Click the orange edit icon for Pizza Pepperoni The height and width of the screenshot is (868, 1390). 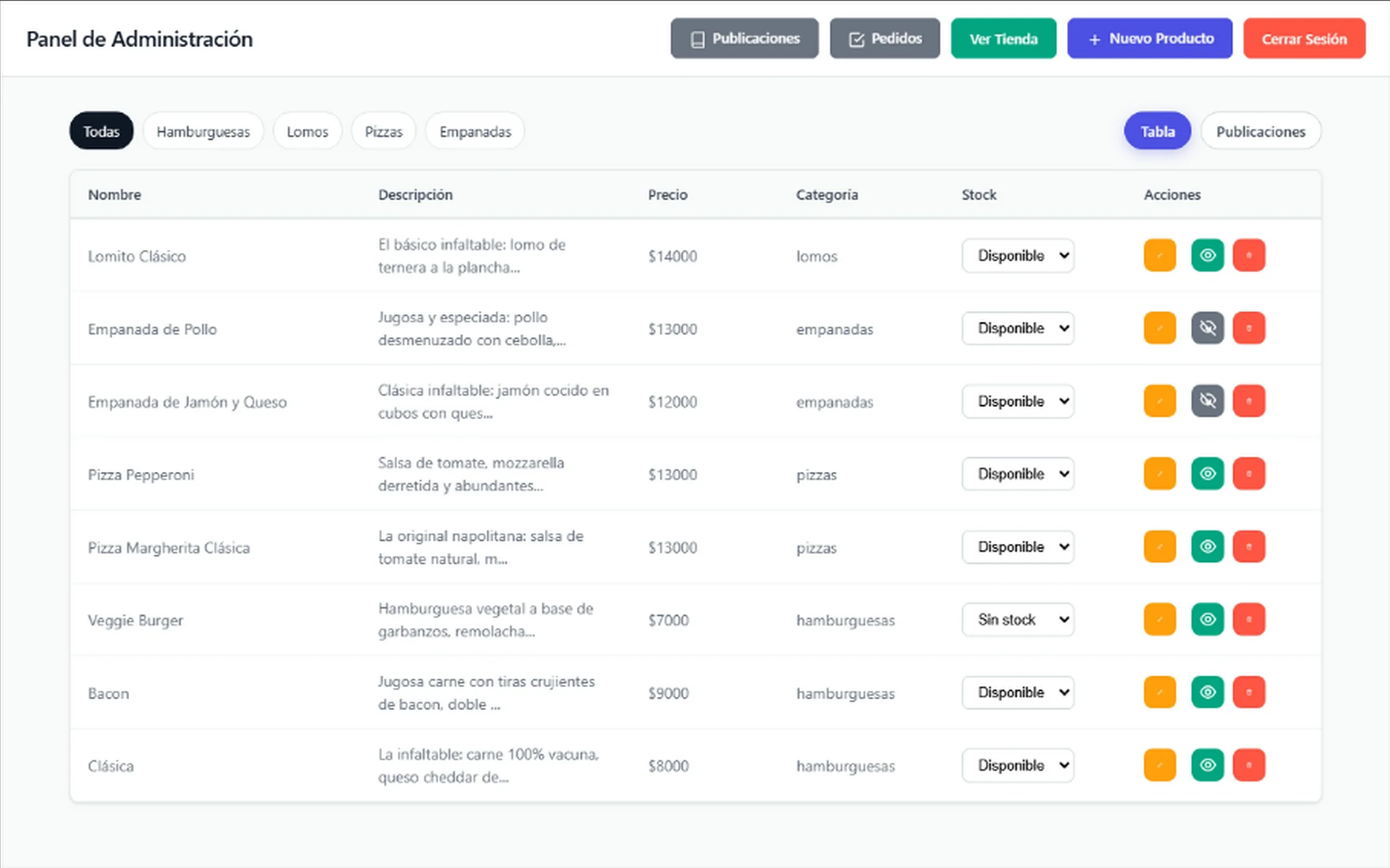pyautogui.click(x=1159, y=474)
